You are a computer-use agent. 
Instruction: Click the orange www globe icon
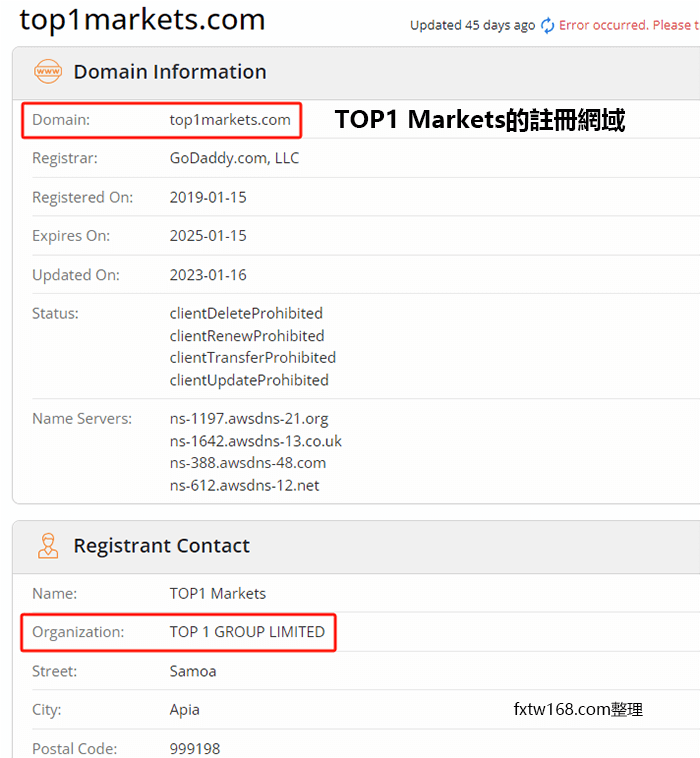(x=48, y=72)
